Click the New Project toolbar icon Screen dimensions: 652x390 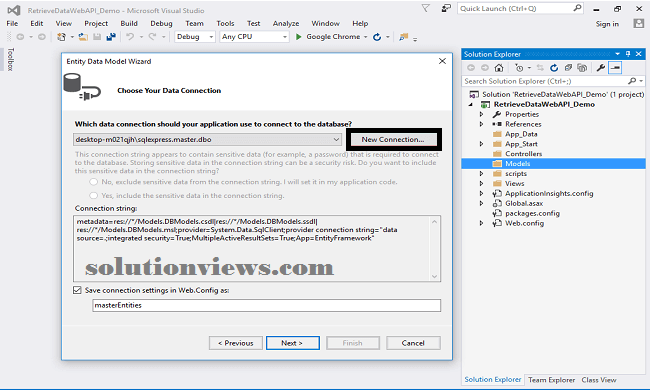pyautogui.click(x=61, y=37)
